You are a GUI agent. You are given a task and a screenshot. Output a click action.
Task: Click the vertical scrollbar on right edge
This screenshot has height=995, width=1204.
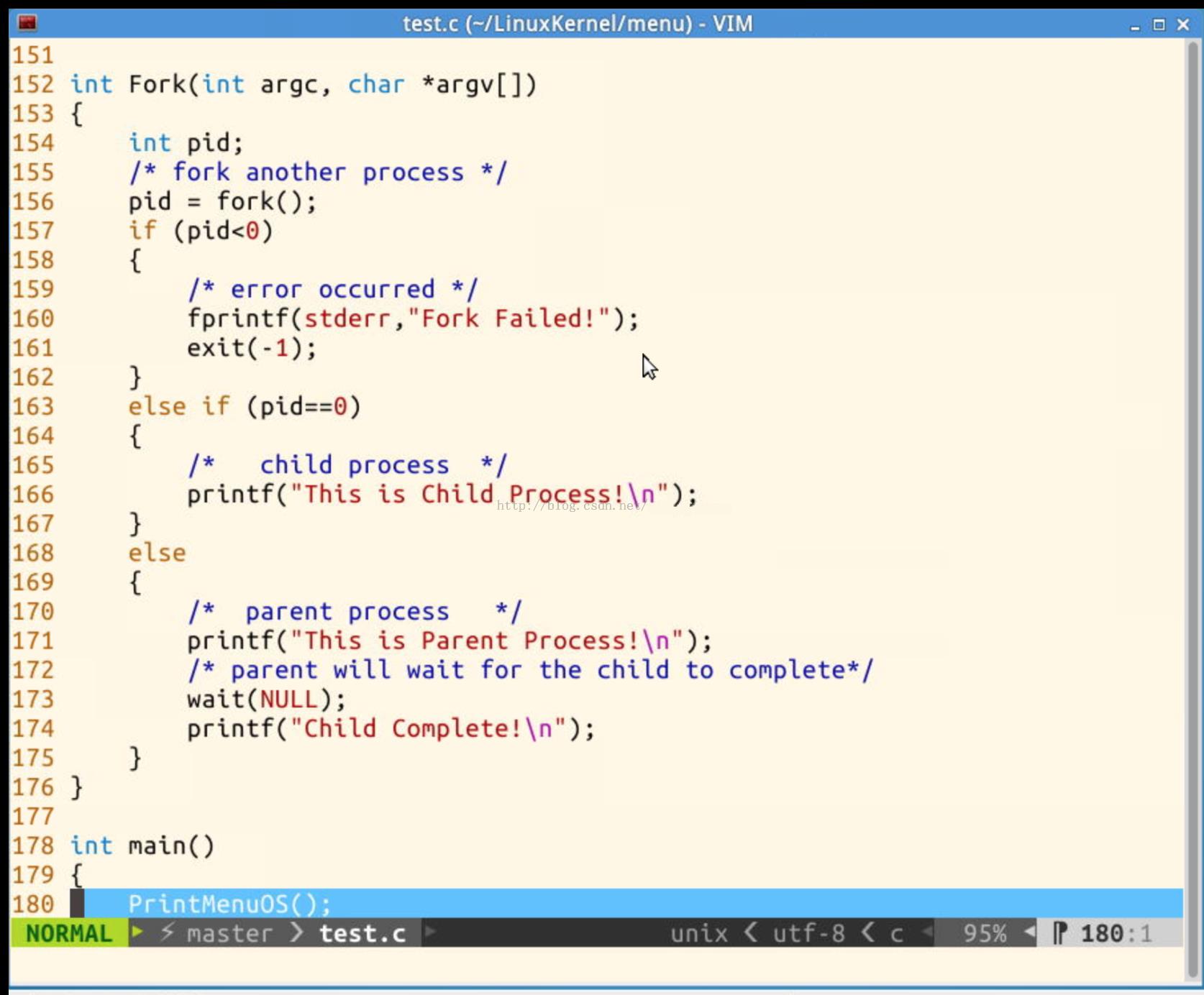pyautogui.click(x=1192, y=510)
